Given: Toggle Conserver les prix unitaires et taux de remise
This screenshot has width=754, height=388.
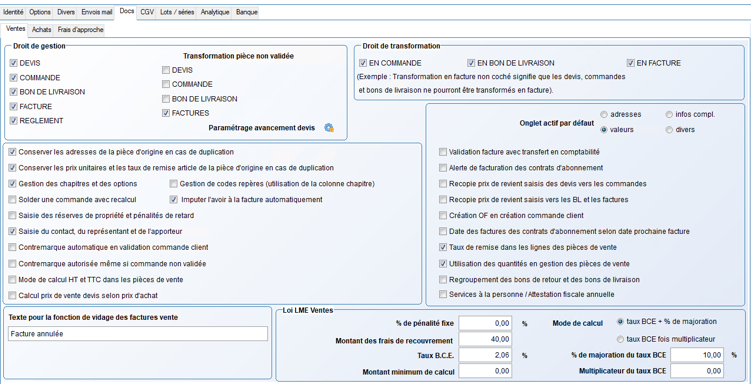Looking at the screenshot, I should [12, 168].
